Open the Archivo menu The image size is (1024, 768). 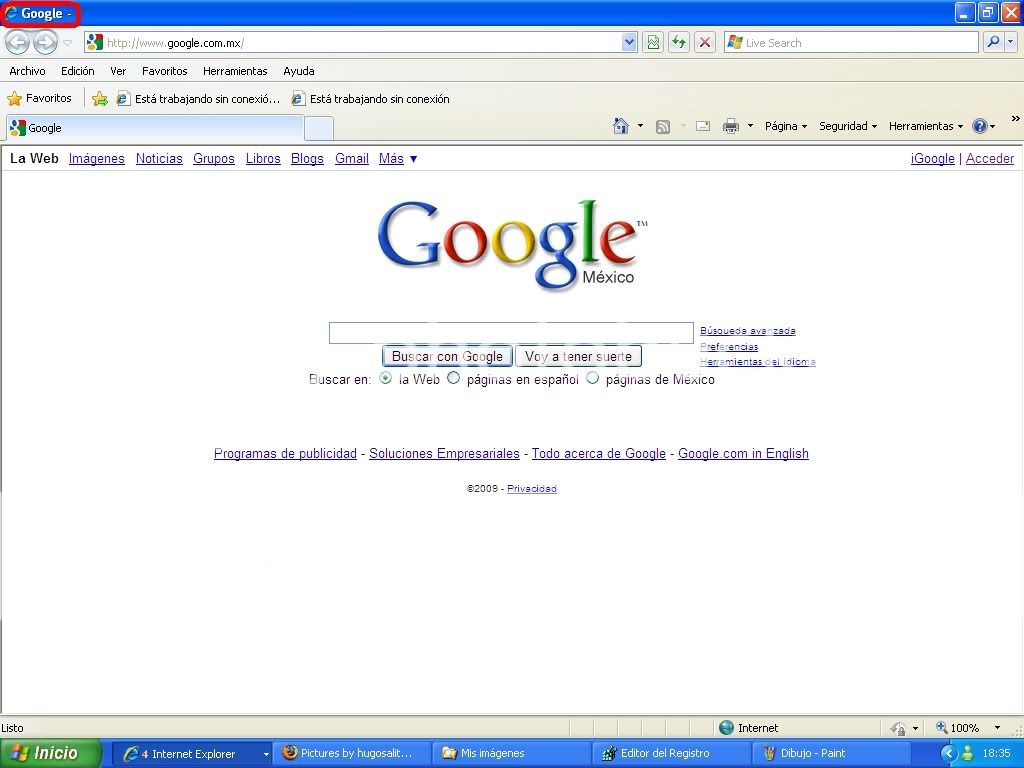point(27,71)
